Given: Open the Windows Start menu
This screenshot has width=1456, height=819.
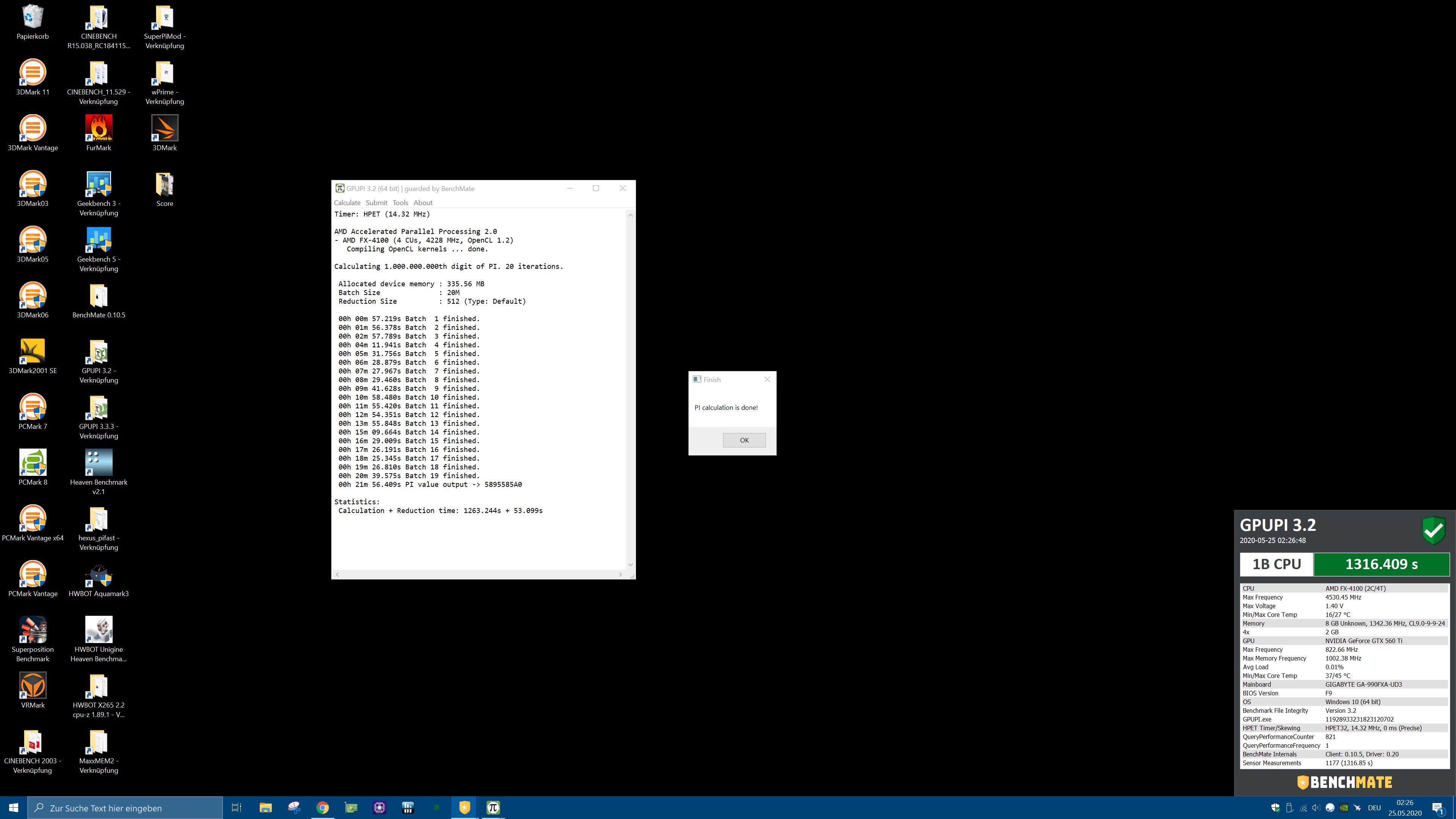Looking at the screenshot, I should click(x=14, y=808).
